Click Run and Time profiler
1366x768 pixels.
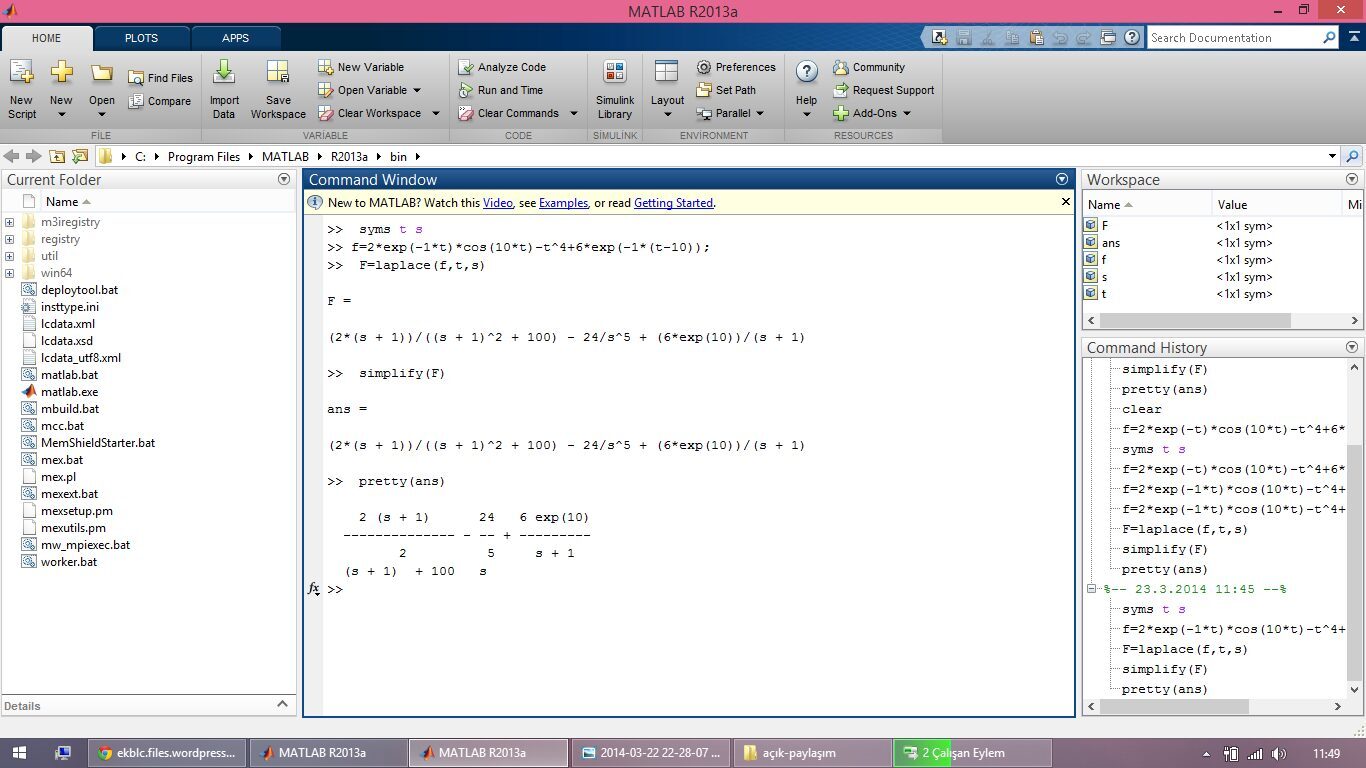[x=501, y=90]
